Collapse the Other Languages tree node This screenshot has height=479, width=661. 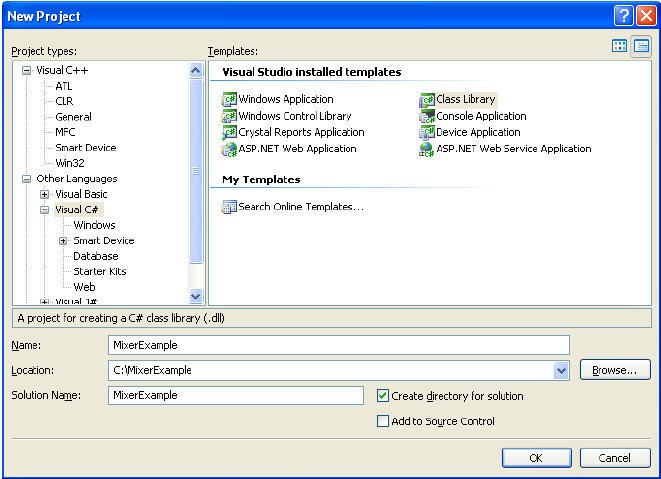(x=27, y=179)
